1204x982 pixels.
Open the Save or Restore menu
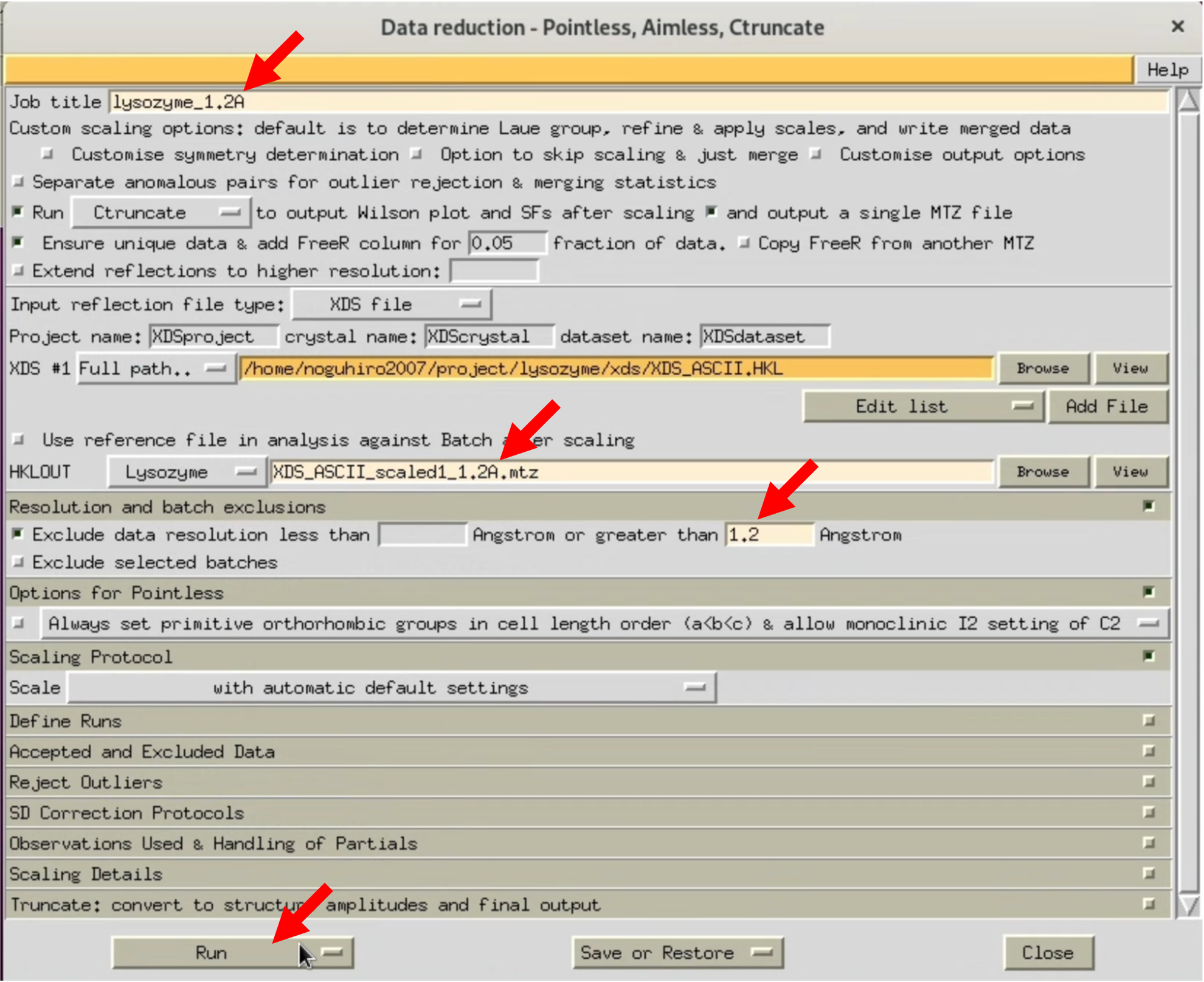pos(677,953)
